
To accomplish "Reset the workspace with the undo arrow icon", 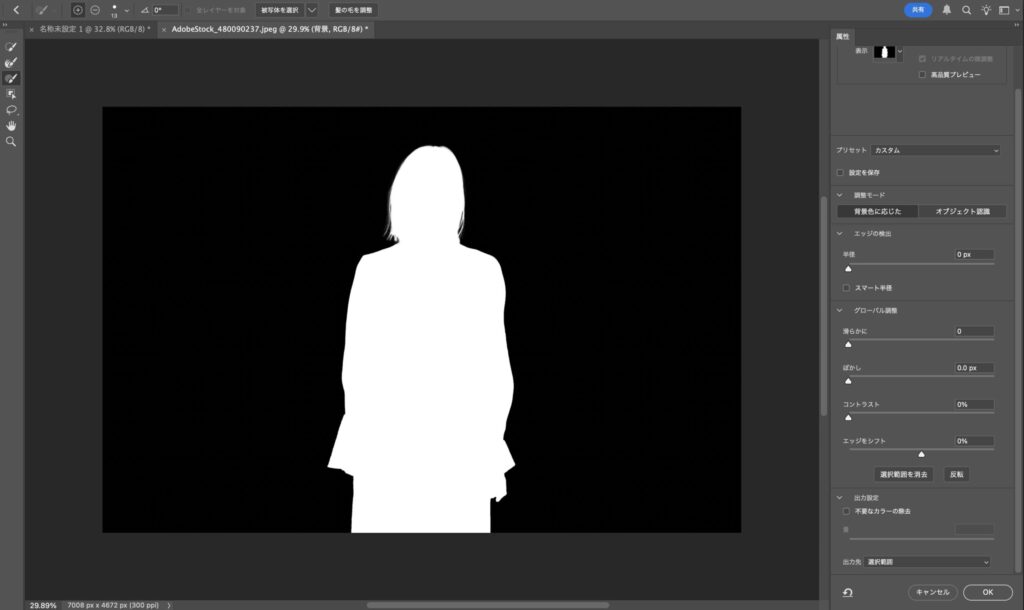I will [x=848, y=592].
